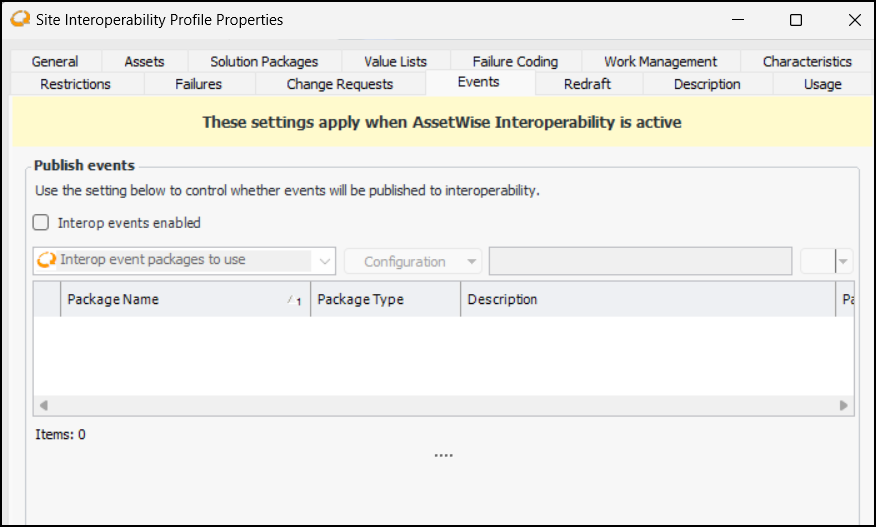Image resolution: width=876 pixels, height=527 pixels.
Task: Open the Configuration dropdown
Action: pyautogui.click(x=413, y=261)
